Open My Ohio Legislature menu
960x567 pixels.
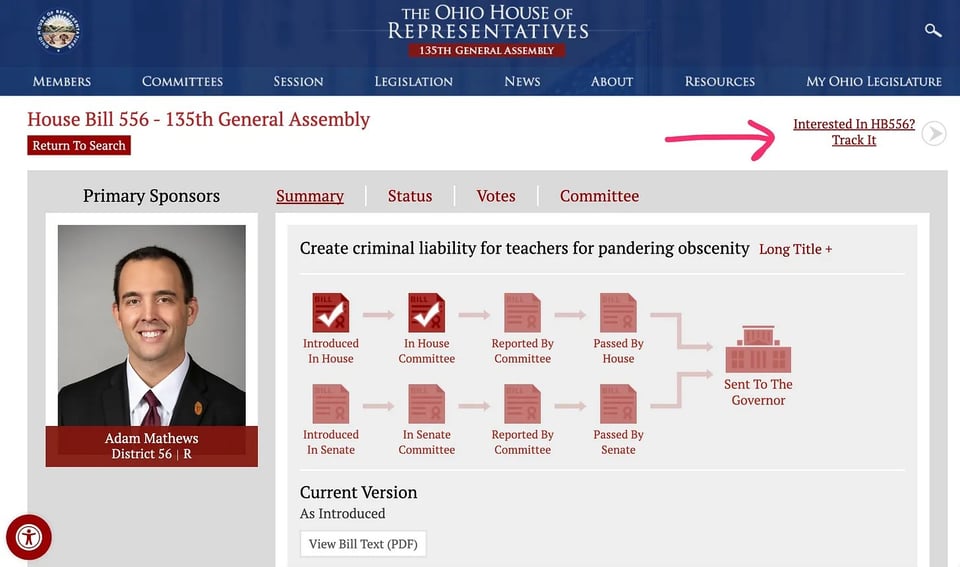[874, 81]
